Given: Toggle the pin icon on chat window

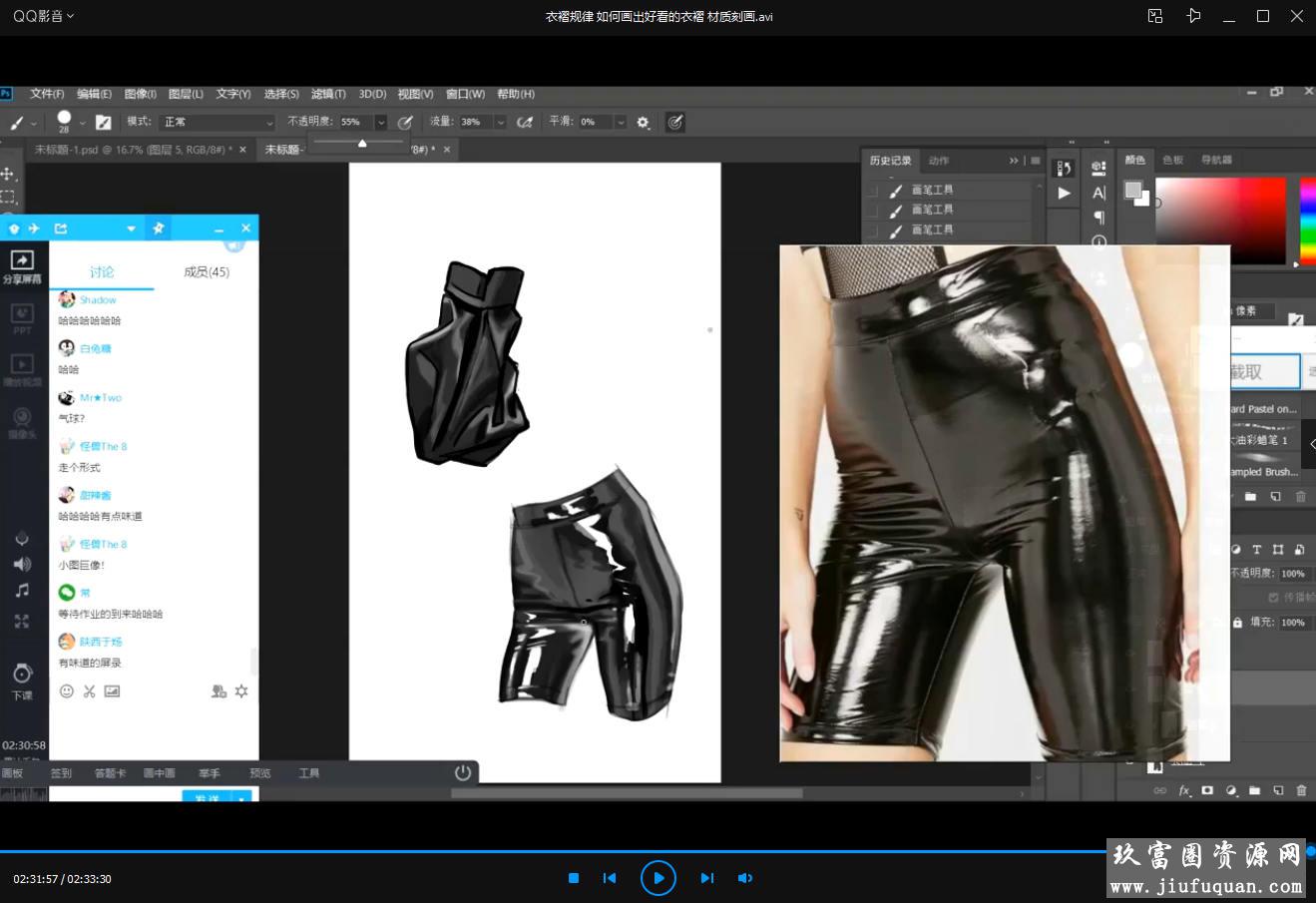Looking at the screenshot, I should click(x=158, y=228).
